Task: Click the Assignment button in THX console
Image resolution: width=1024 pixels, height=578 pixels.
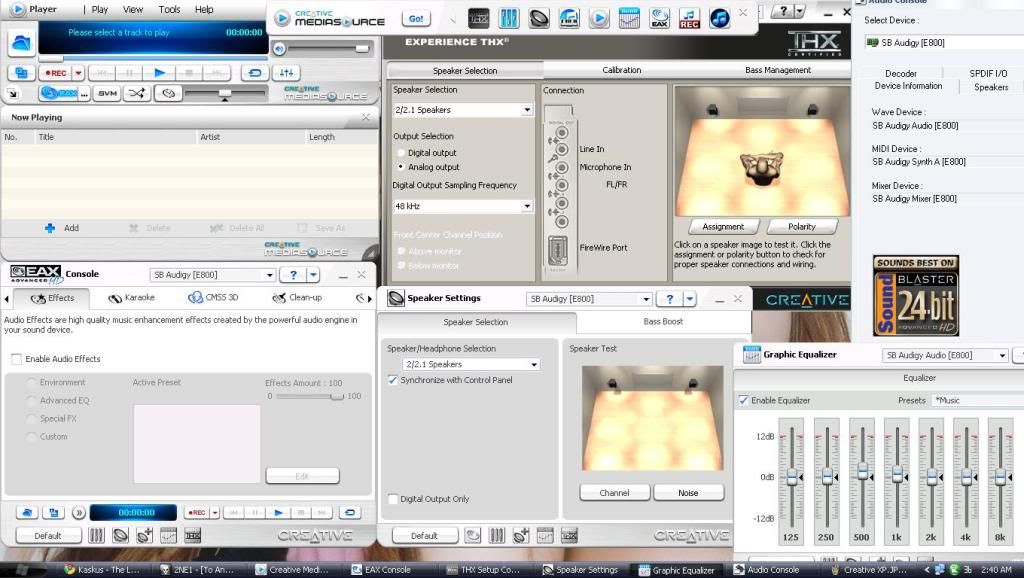Action: click(723, 227)
